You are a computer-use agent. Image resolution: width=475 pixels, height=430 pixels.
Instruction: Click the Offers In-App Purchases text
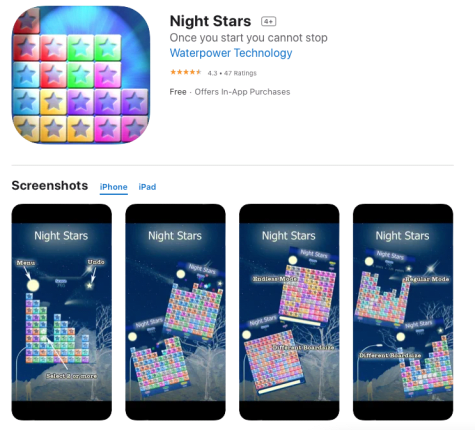(242, 92)
